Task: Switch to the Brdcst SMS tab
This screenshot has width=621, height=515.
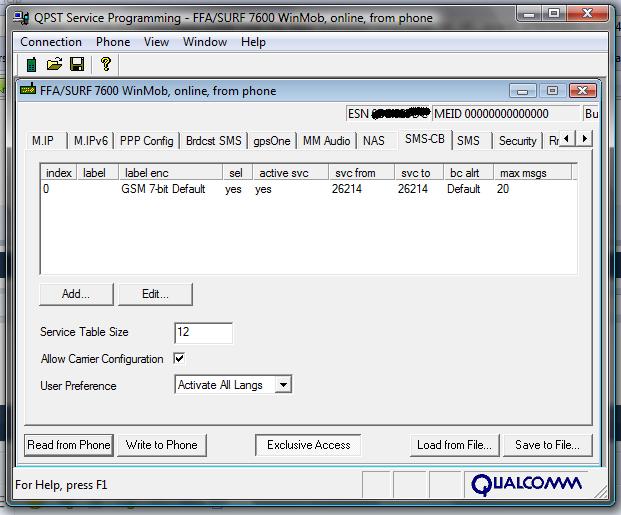Action: [x=213, y=141]
